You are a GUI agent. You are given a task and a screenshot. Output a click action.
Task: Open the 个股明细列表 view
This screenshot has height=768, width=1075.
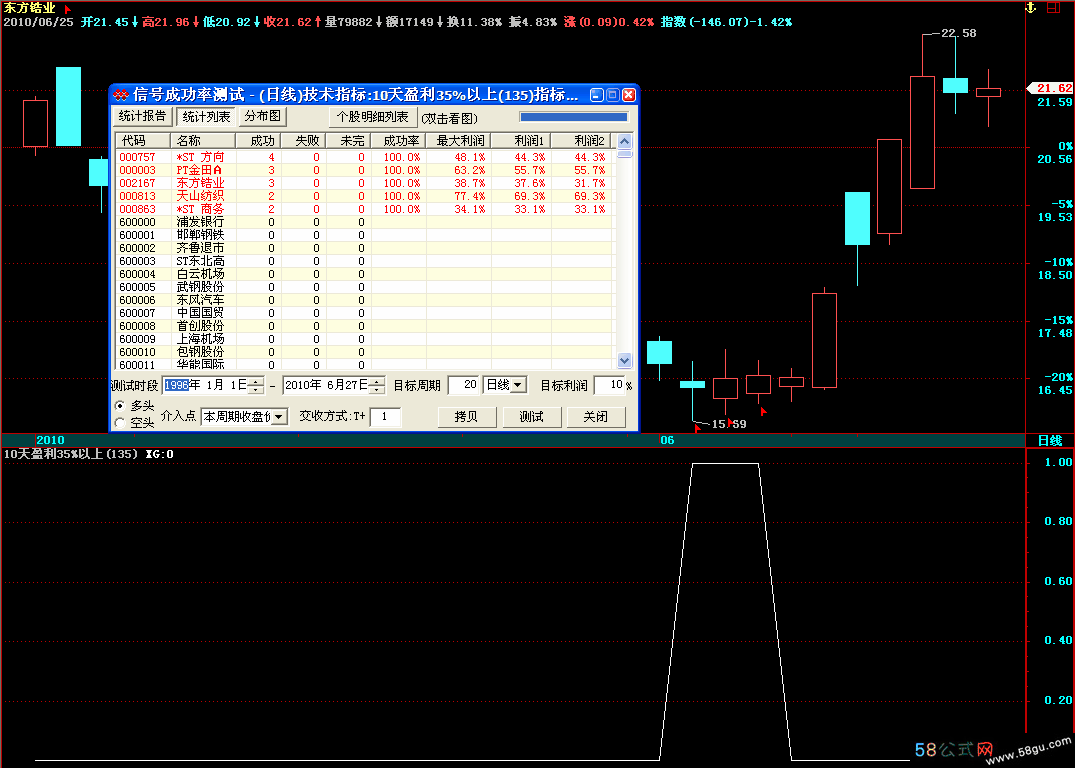coord(372,117)
